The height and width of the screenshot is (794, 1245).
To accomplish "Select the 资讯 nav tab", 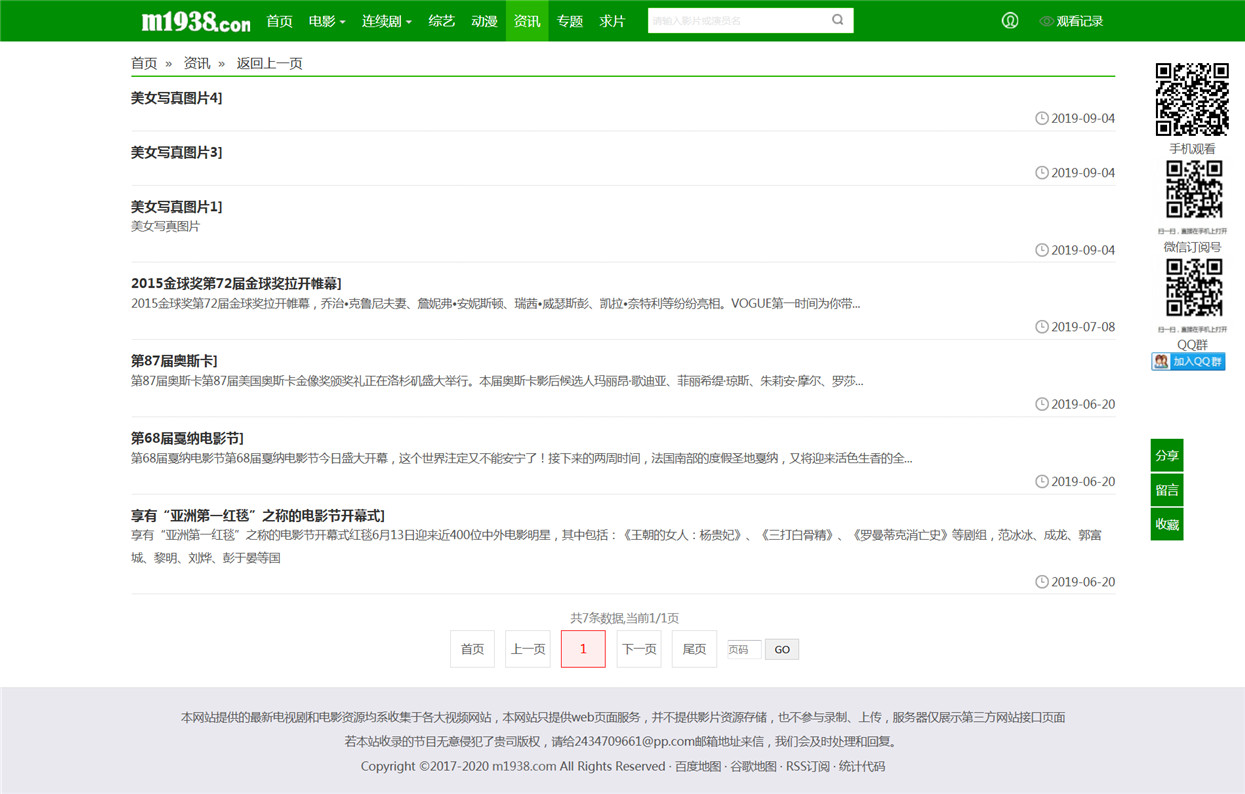I will pyautogui.click(x=527, y=21).
